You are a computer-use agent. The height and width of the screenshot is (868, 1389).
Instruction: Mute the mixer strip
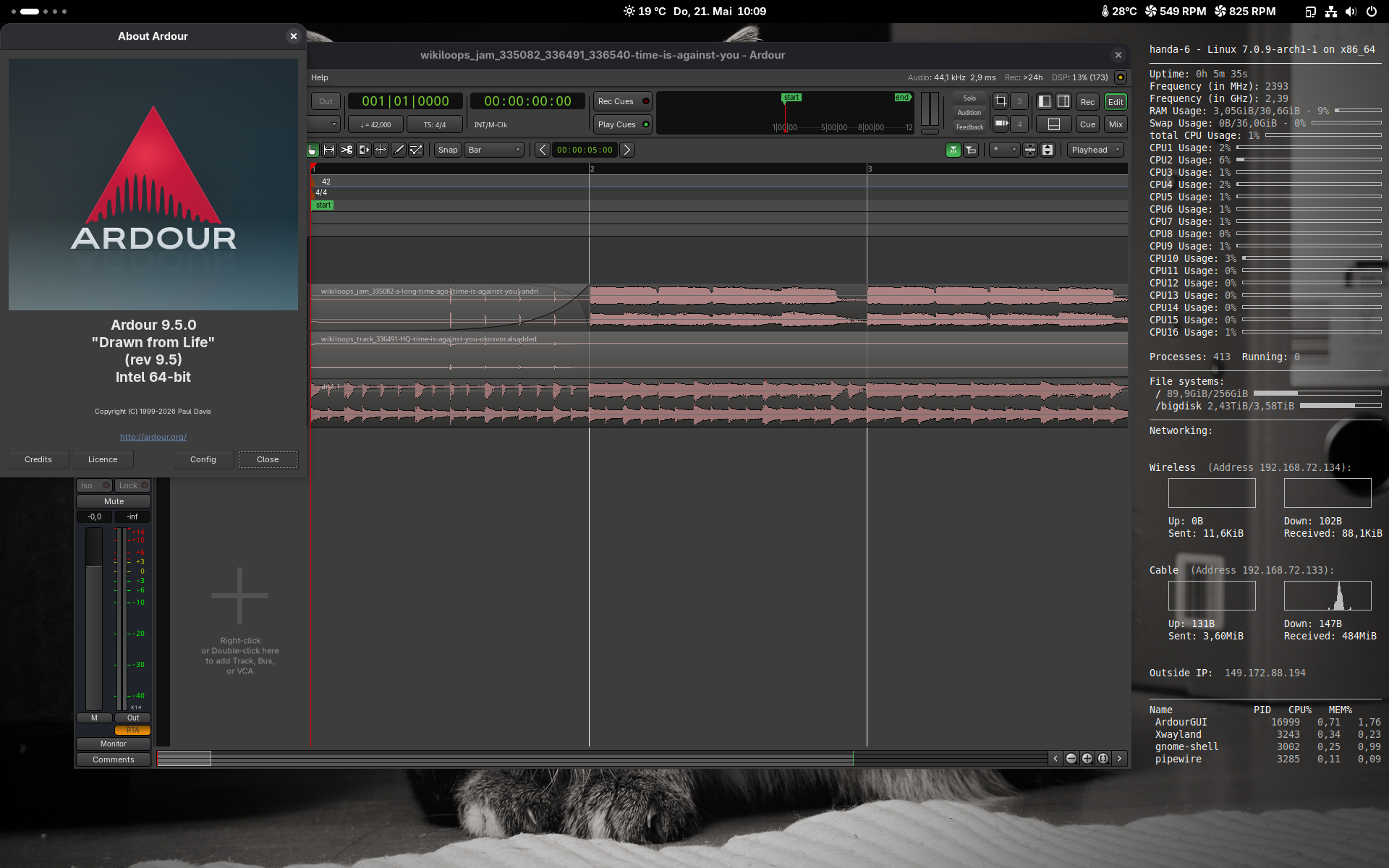pyautogui.click(x=114, y=501)
